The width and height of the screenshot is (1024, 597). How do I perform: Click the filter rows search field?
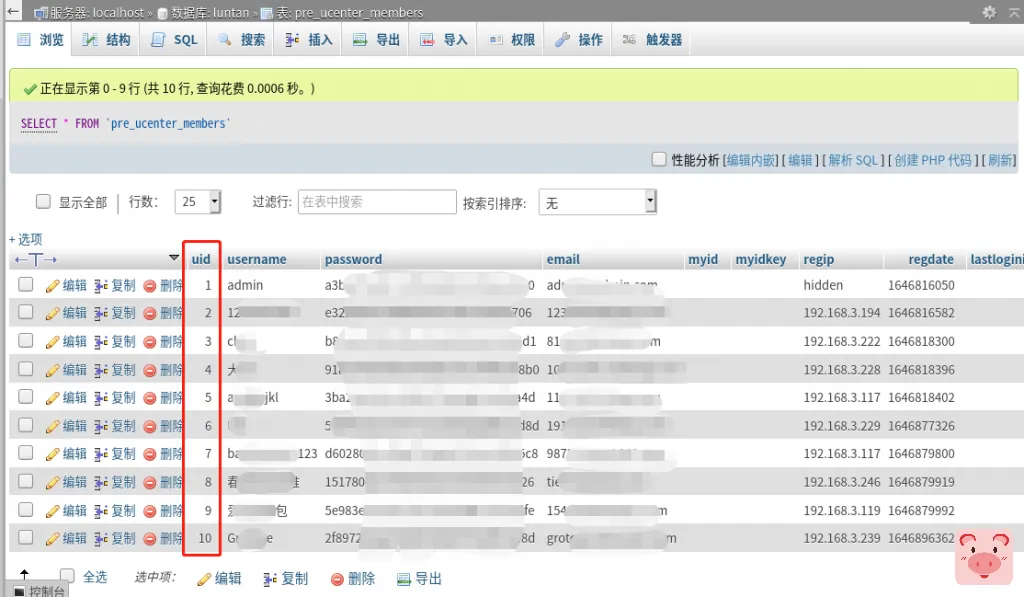(377, 202)
